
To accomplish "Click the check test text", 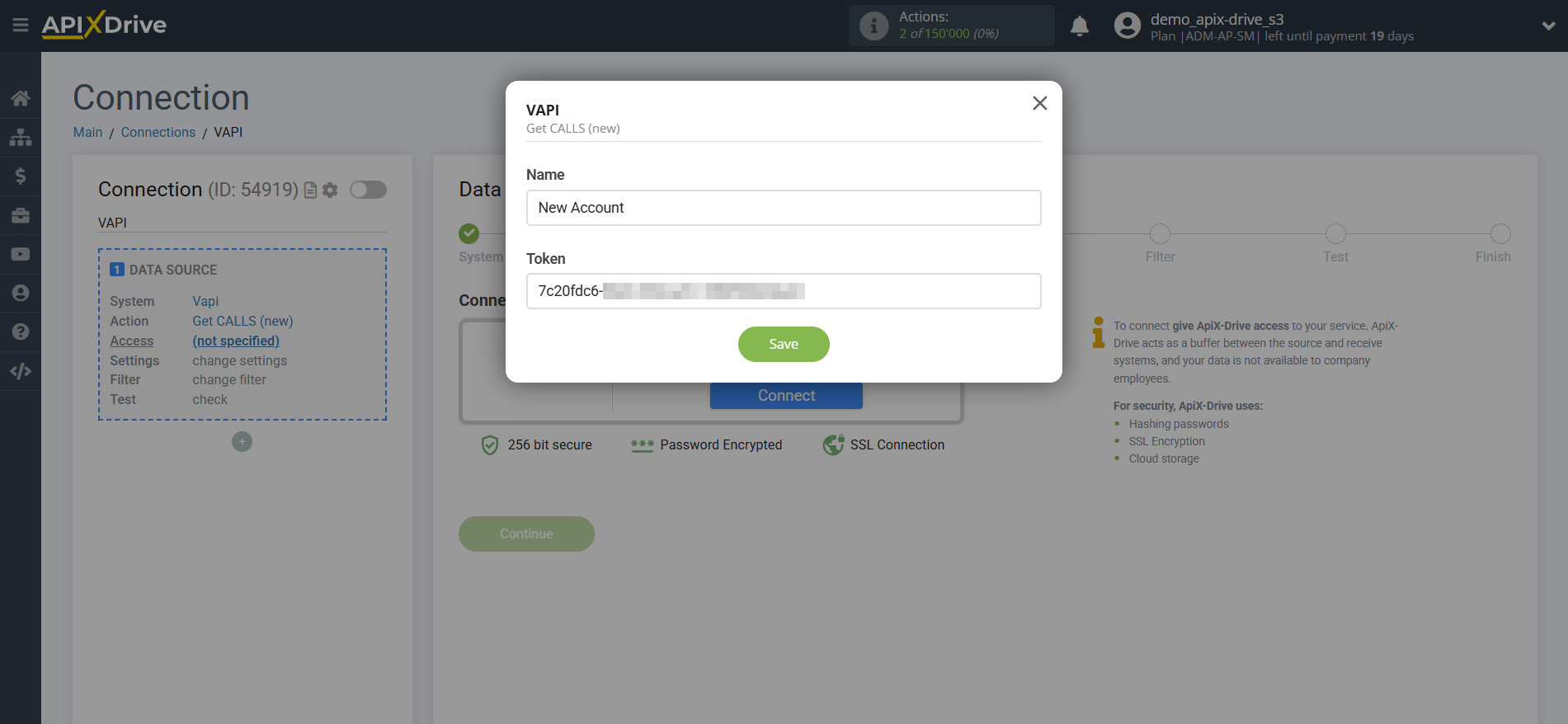I will tap(210, 400).
